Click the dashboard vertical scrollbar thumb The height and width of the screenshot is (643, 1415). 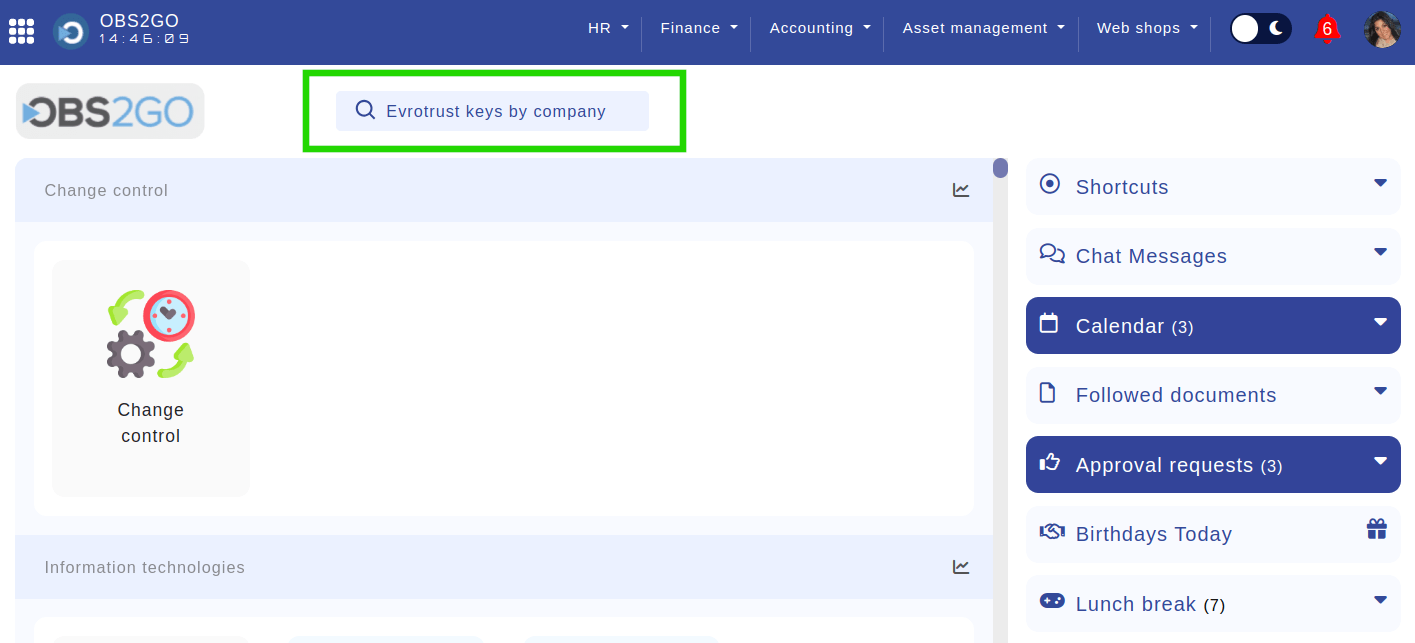pos(1000,168)
